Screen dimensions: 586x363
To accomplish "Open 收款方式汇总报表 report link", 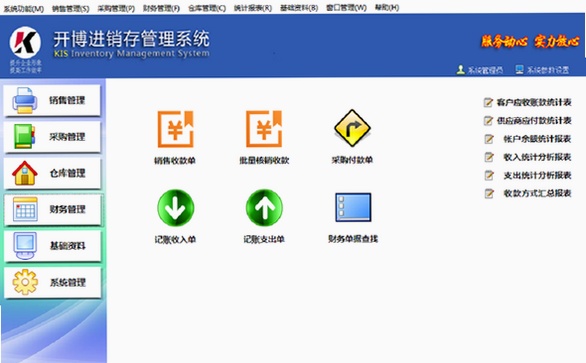I will [537, 193].
